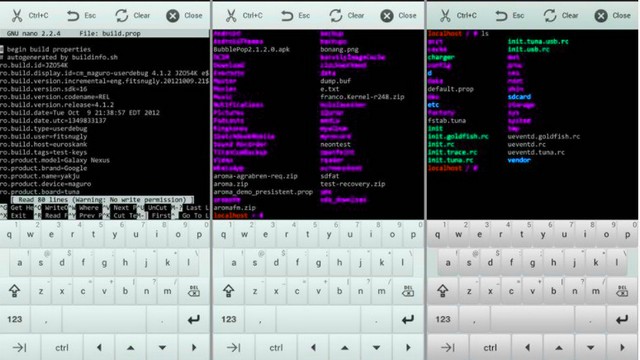Viewport: 640px width, 360px height.
Task: Tap the 123 key on left keyboard
Action: pyautogui.click(x=15, y=319)
